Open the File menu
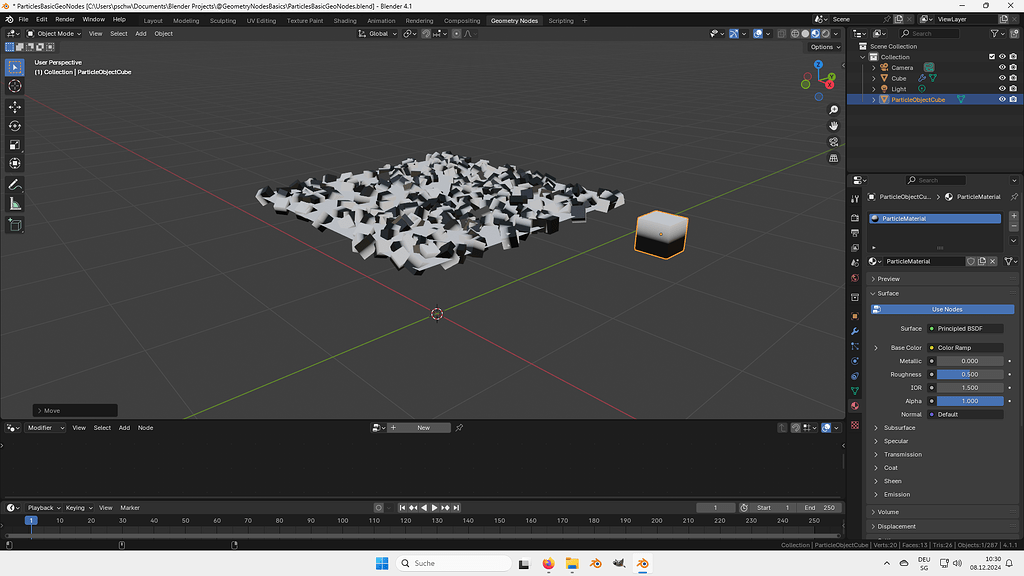The width and height of the screenshot is (1024, 576). point(24,20)
